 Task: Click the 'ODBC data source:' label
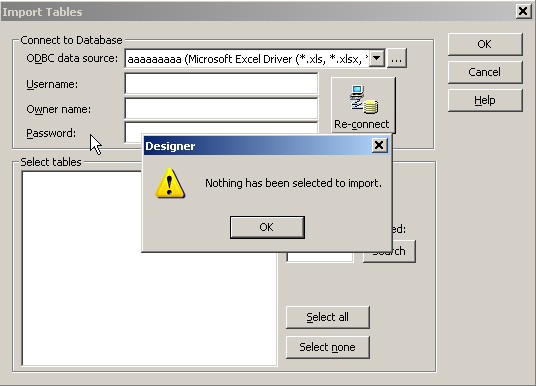pos(72,58)
